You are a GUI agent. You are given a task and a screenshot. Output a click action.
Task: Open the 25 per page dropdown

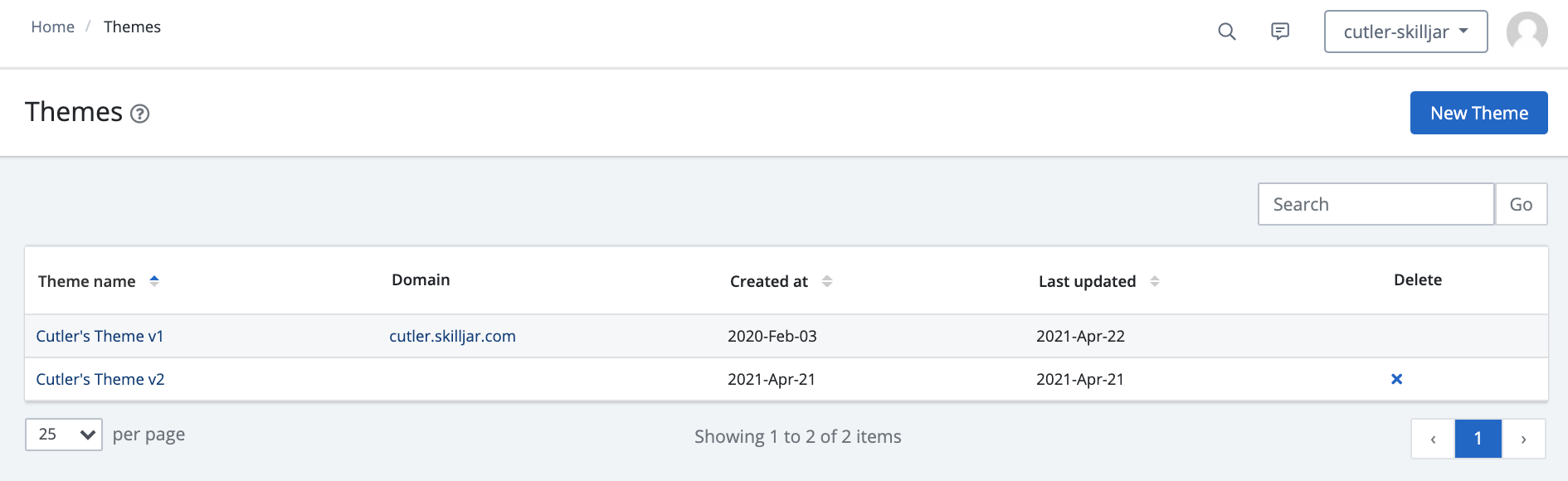point(64,435)
